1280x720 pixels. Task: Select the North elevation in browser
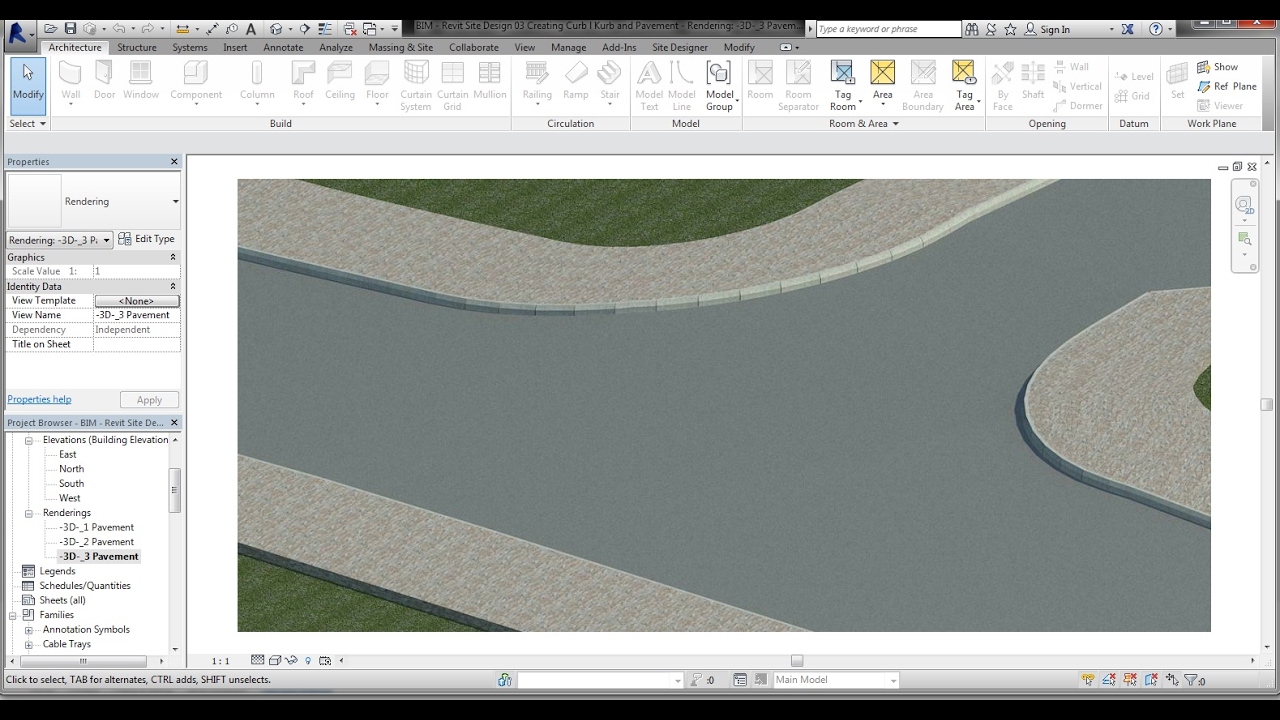click(x=71, y=469)
